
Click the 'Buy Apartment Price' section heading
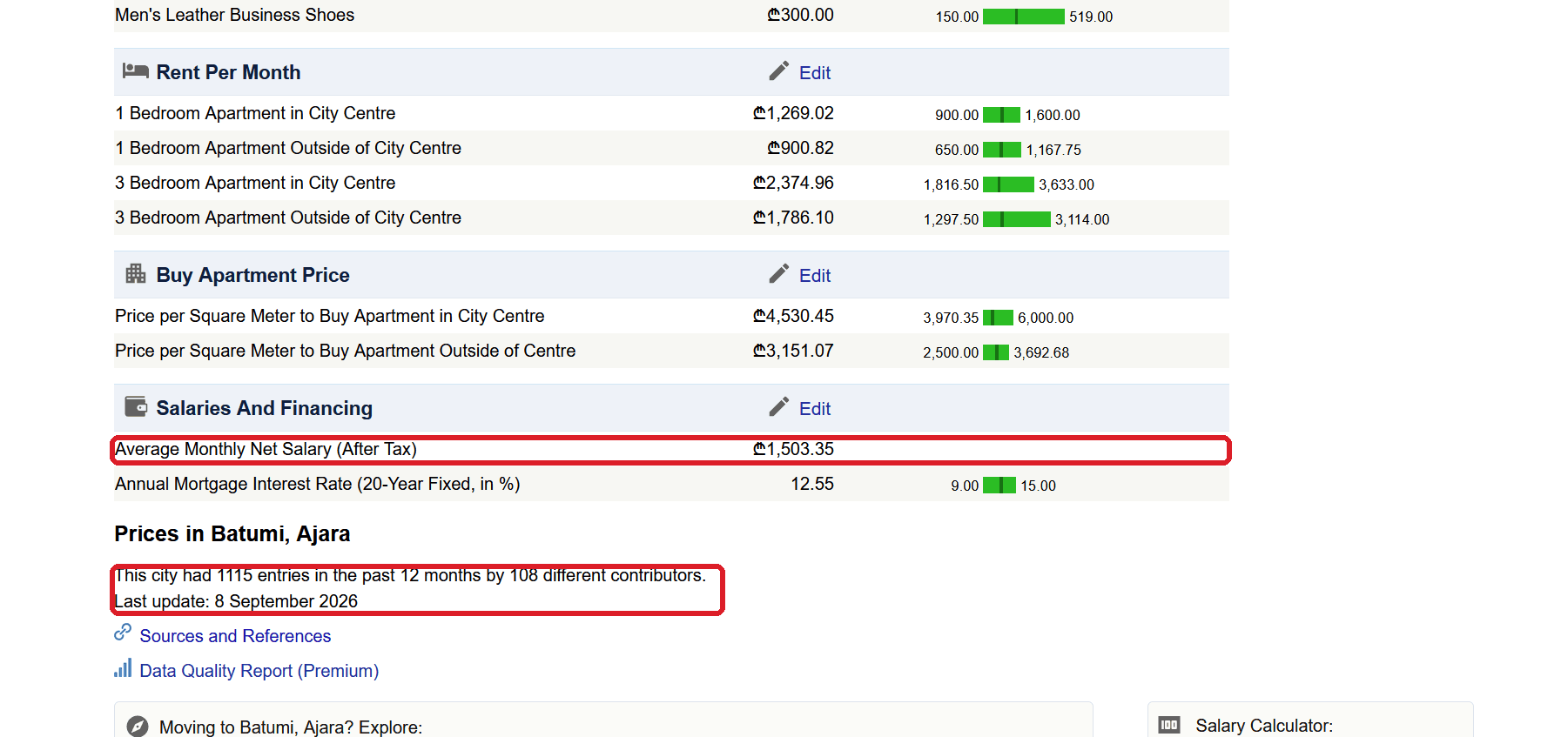[252, 275]
